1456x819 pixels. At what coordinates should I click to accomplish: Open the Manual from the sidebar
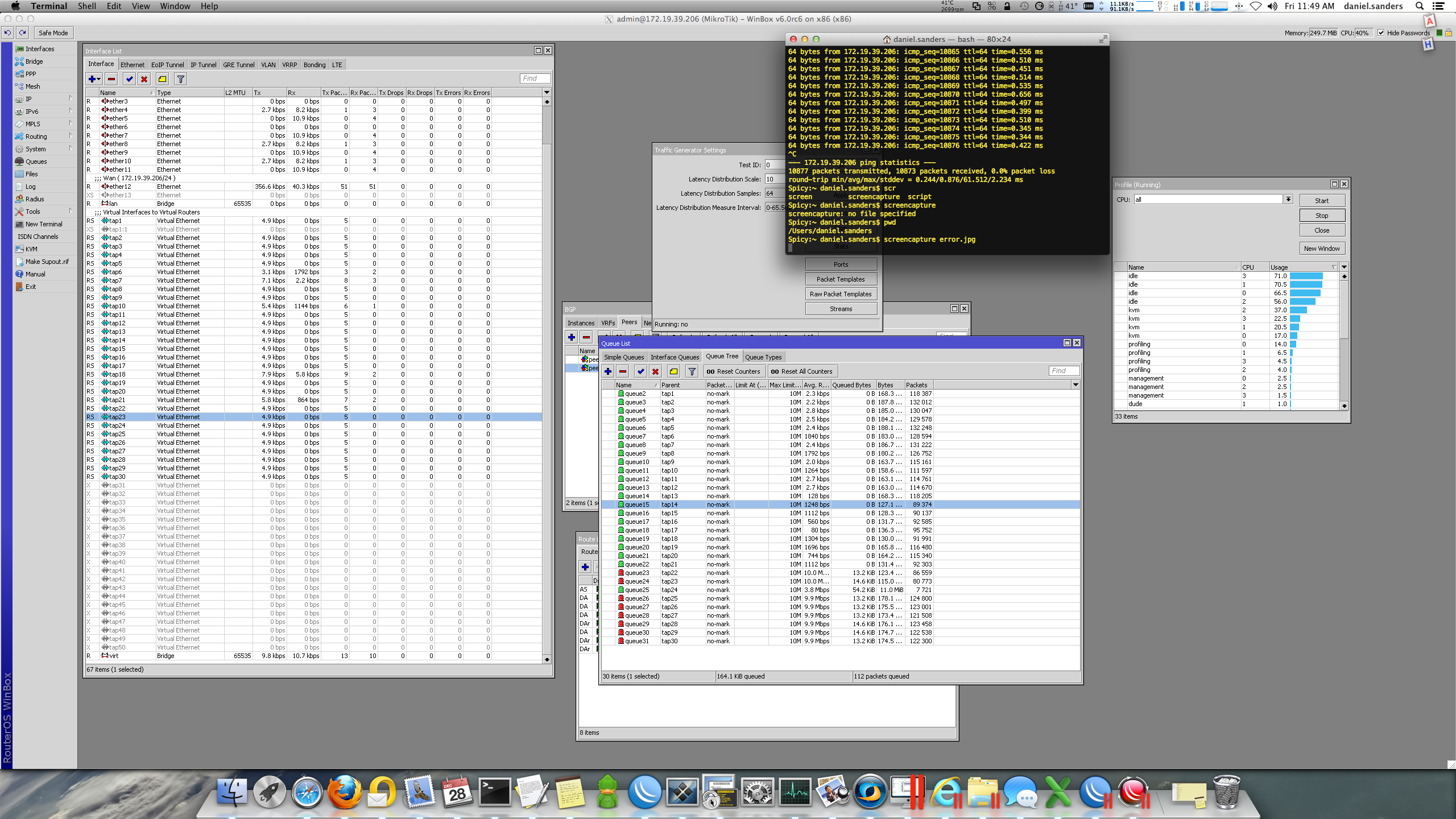(x=35, y=274)
